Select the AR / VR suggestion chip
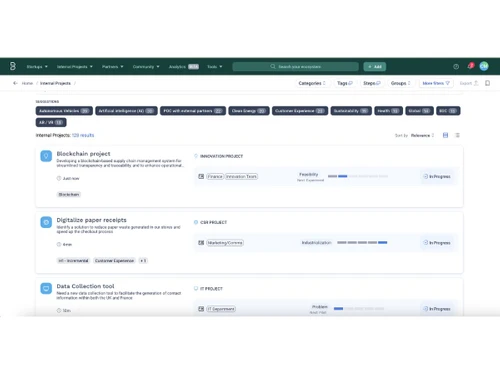500x375 pixels. (51, 122)
